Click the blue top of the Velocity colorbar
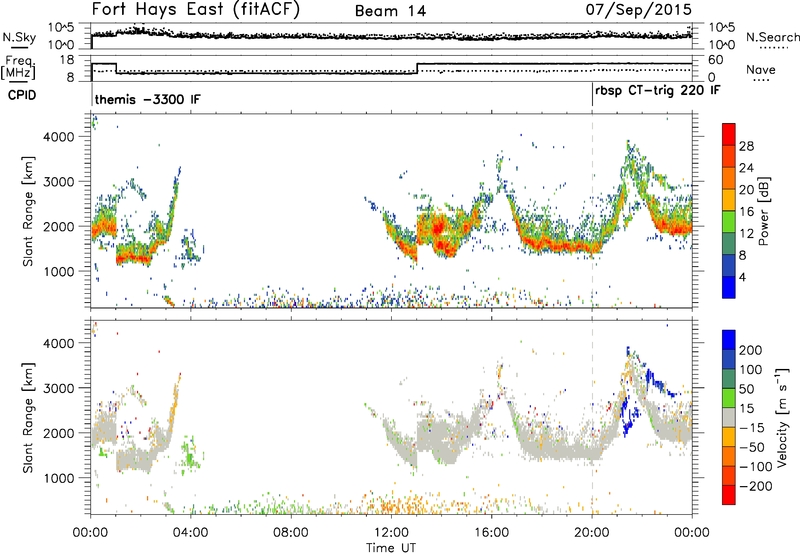Viewport: 800px width, 554px height. pos(729,339)
